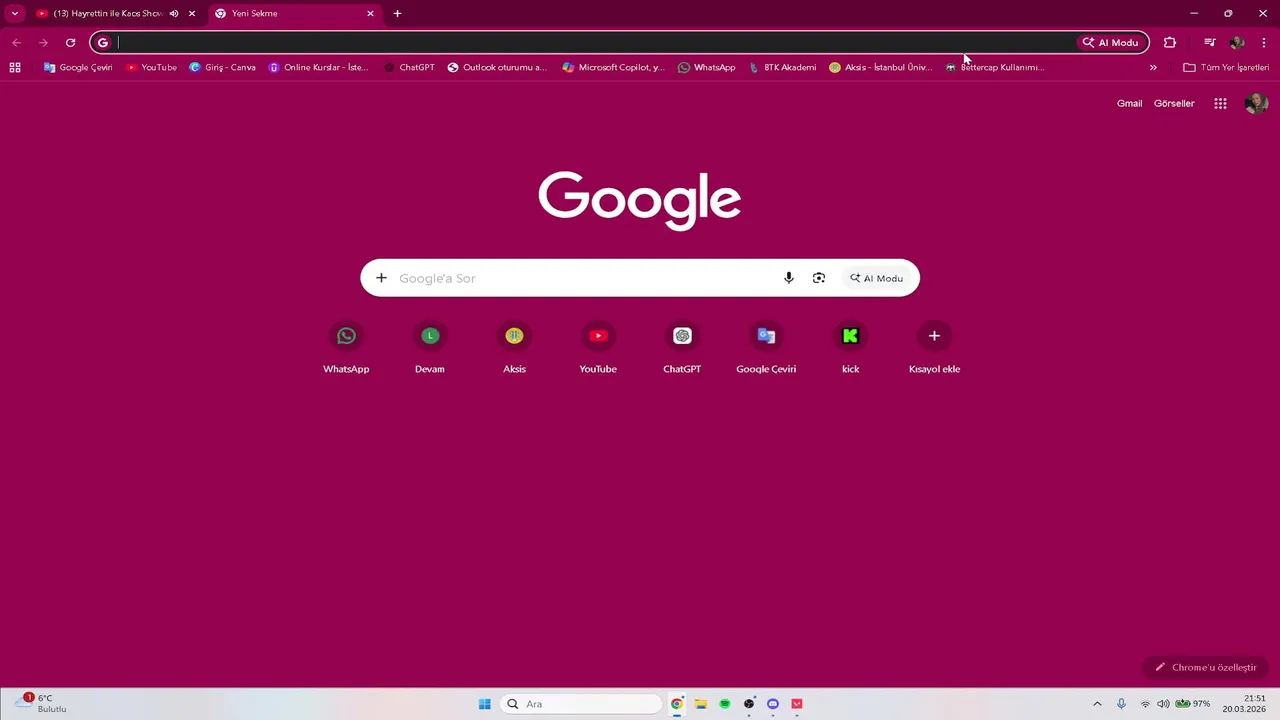Select the Yeni Sekme tab

pos(296,13)
